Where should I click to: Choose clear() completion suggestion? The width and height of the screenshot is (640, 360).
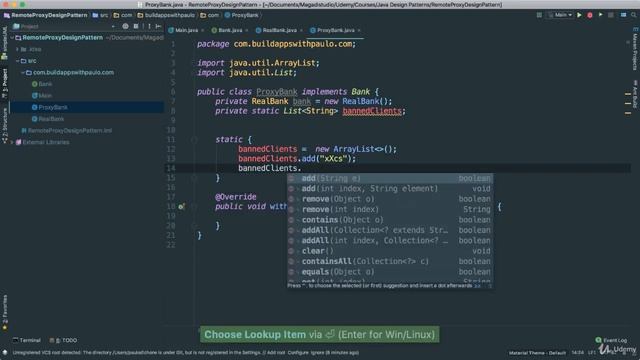pyautogui.click(x=390, y=251)
